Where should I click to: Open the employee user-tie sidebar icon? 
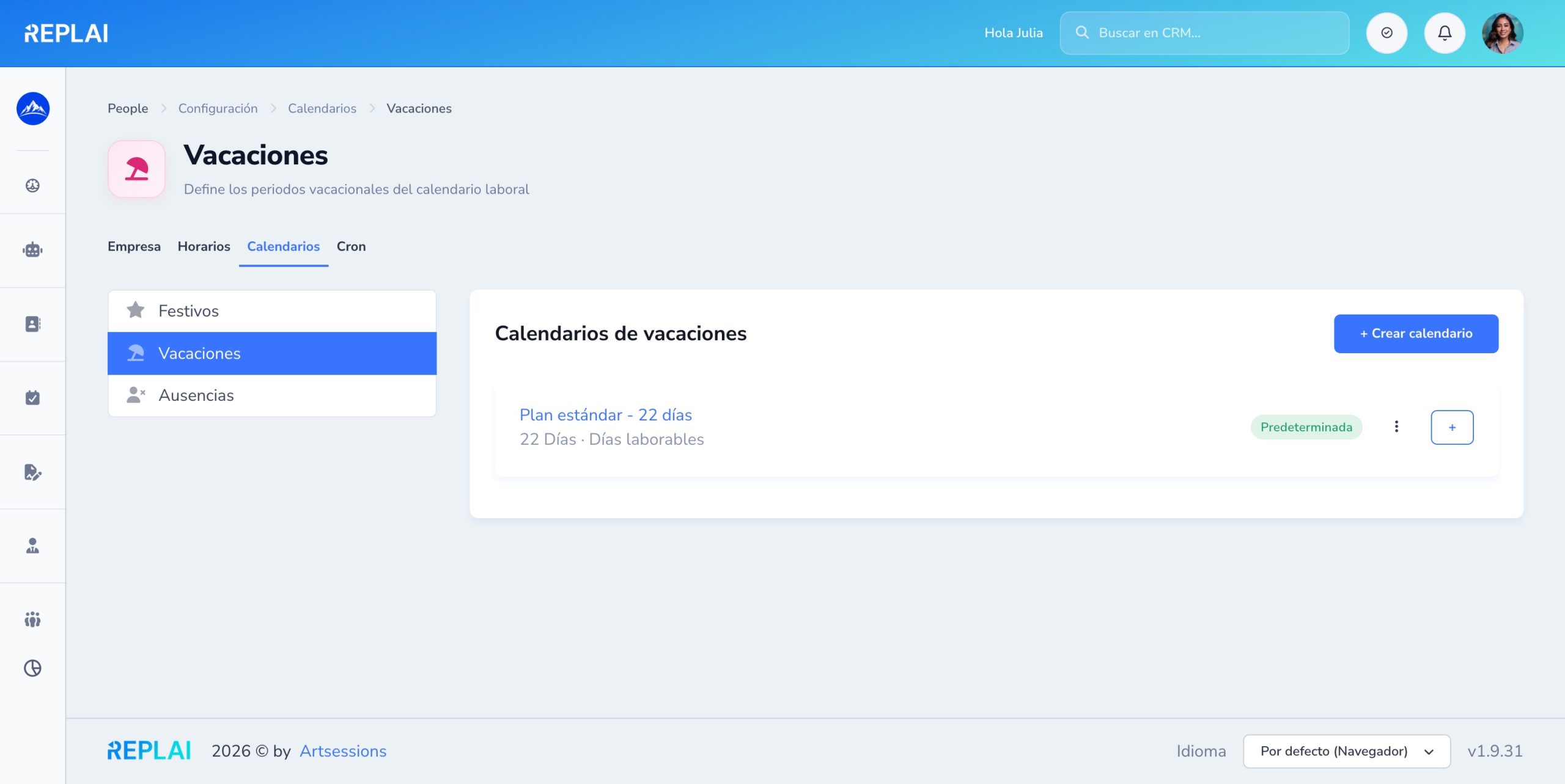[x=33, y=546]
